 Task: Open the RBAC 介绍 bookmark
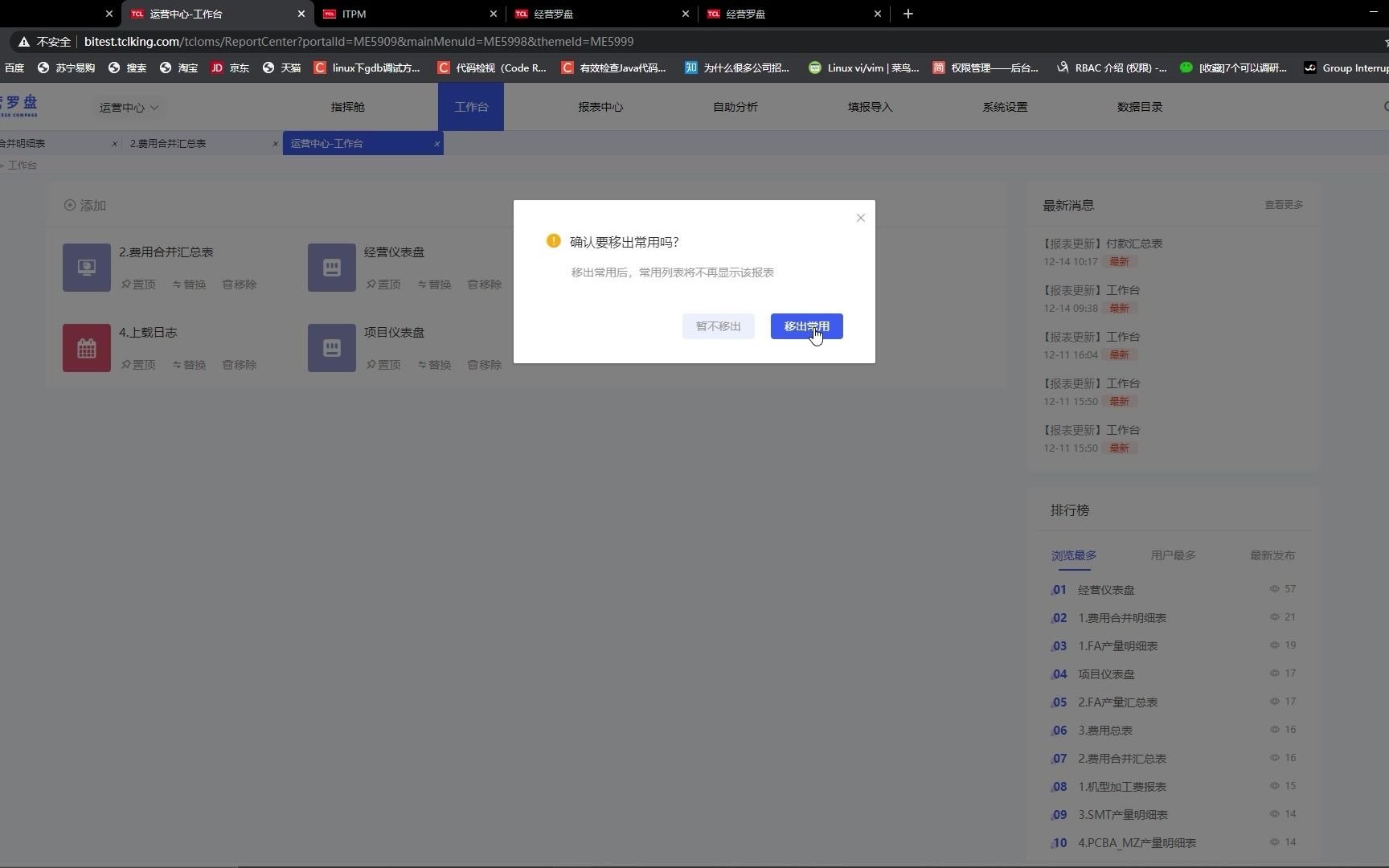(x=1111, y=68)
